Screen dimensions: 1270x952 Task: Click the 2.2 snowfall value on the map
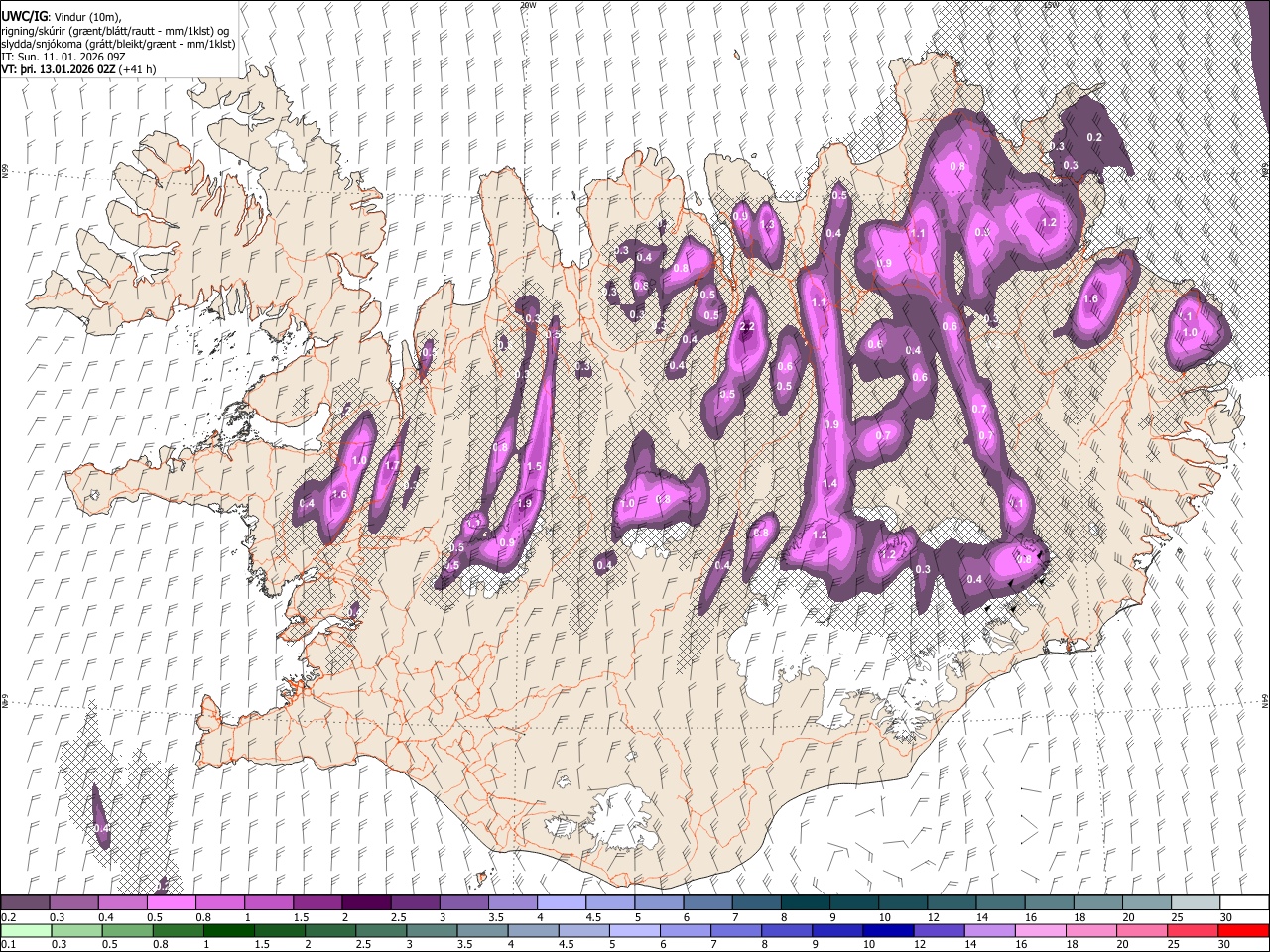[x=748, y=327]
